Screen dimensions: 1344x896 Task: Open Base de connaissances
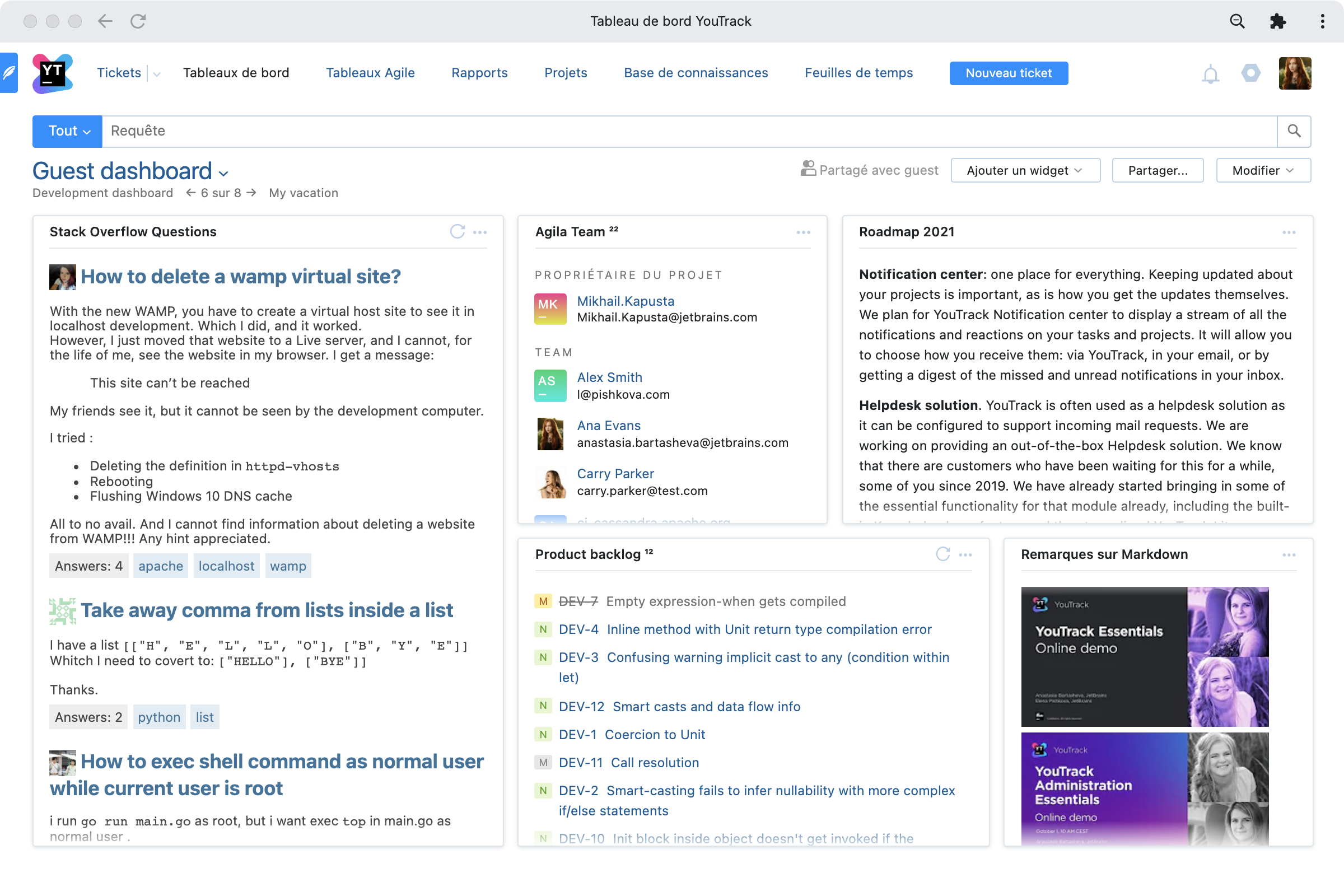click(696, 73)
